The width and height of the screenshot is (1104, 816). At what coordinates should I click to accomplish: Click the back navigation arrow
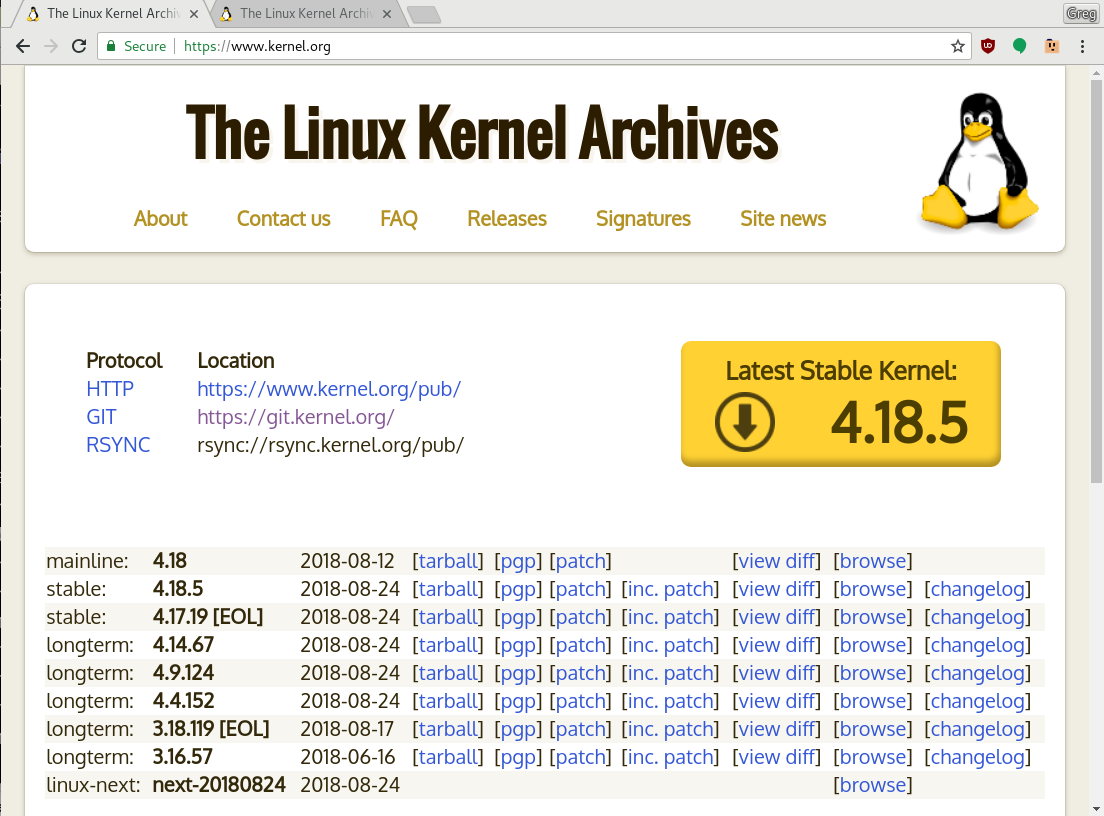[22, 46]
